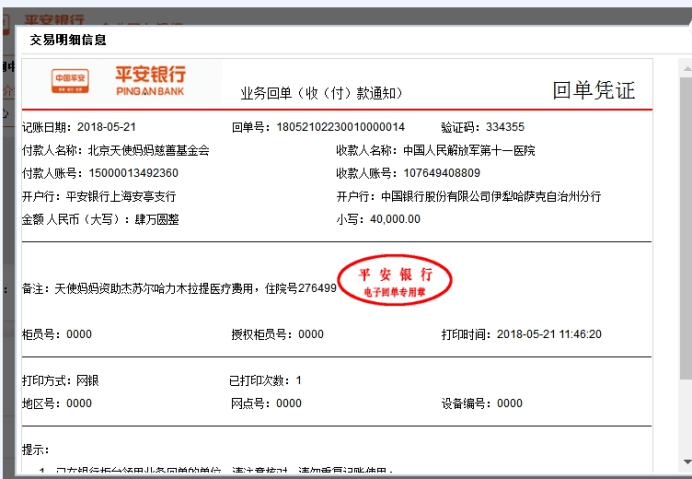Select receipt number 18052102230010000014

tap(341, 127)
